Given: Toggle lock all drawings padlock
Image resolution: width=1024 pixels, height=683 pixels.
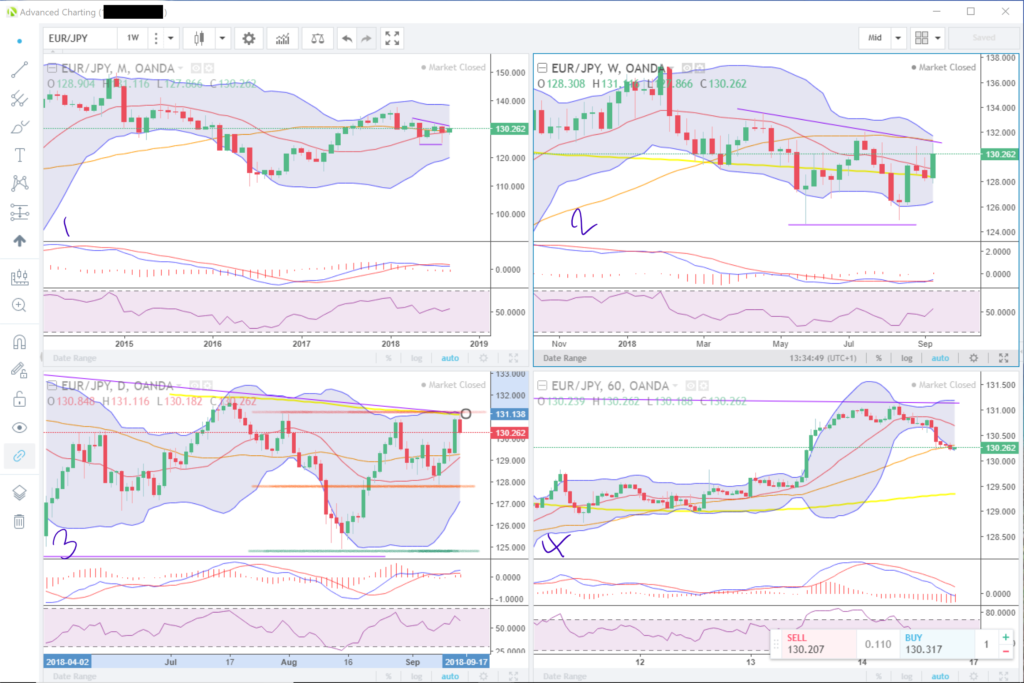Looking at the screenshot, I should (19, 399).
